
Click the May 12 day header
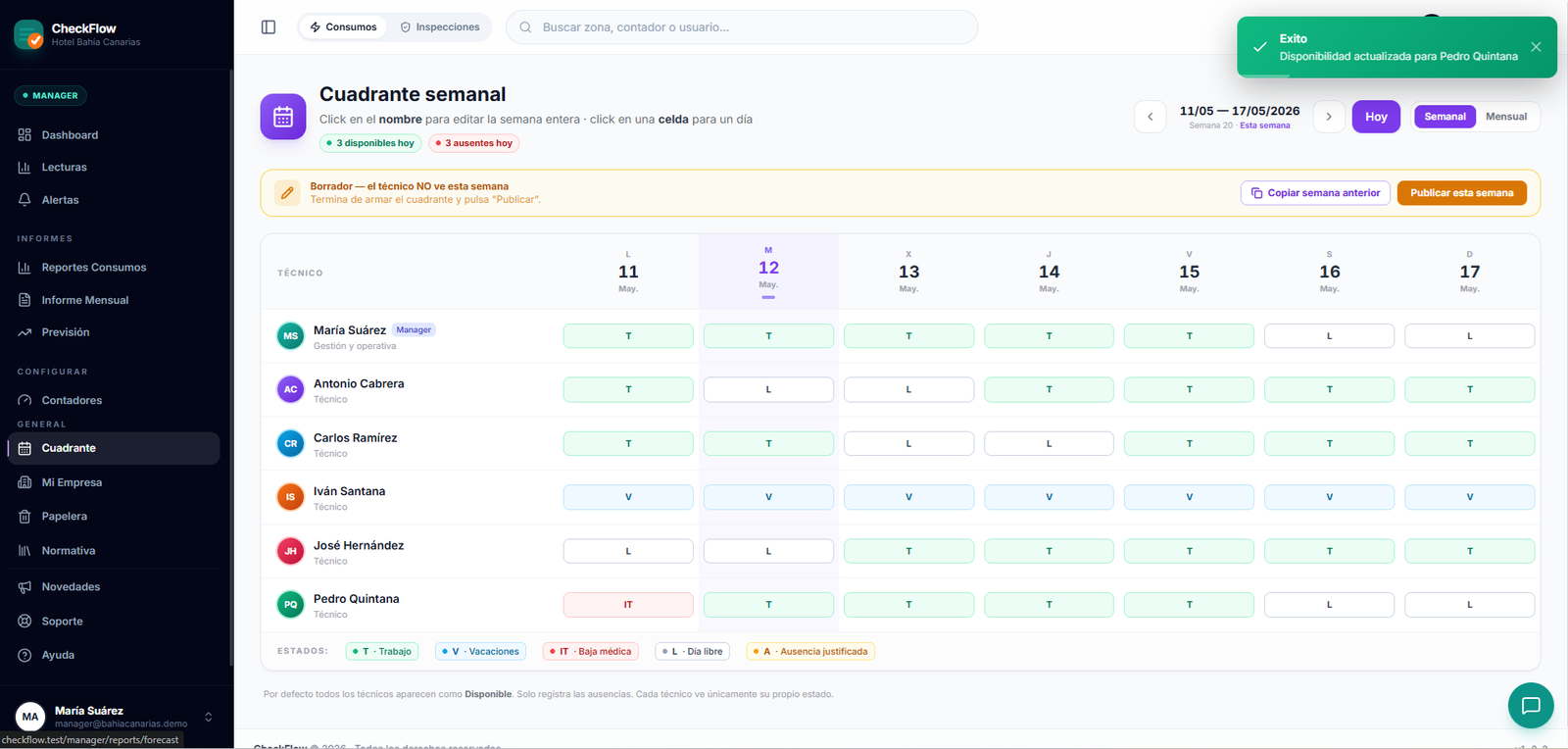point(768,272)
